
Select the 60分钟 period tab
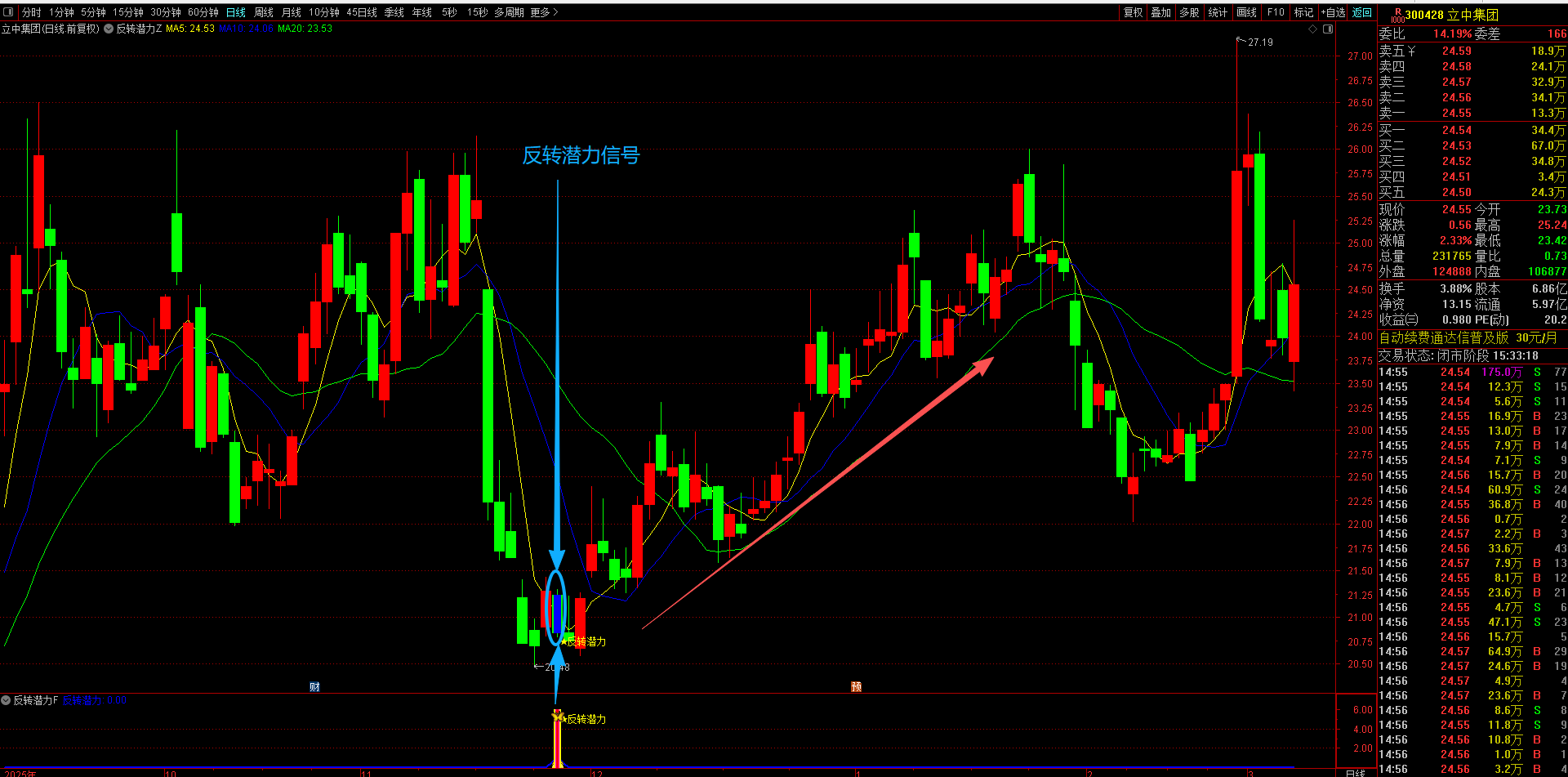click(203, 12)
